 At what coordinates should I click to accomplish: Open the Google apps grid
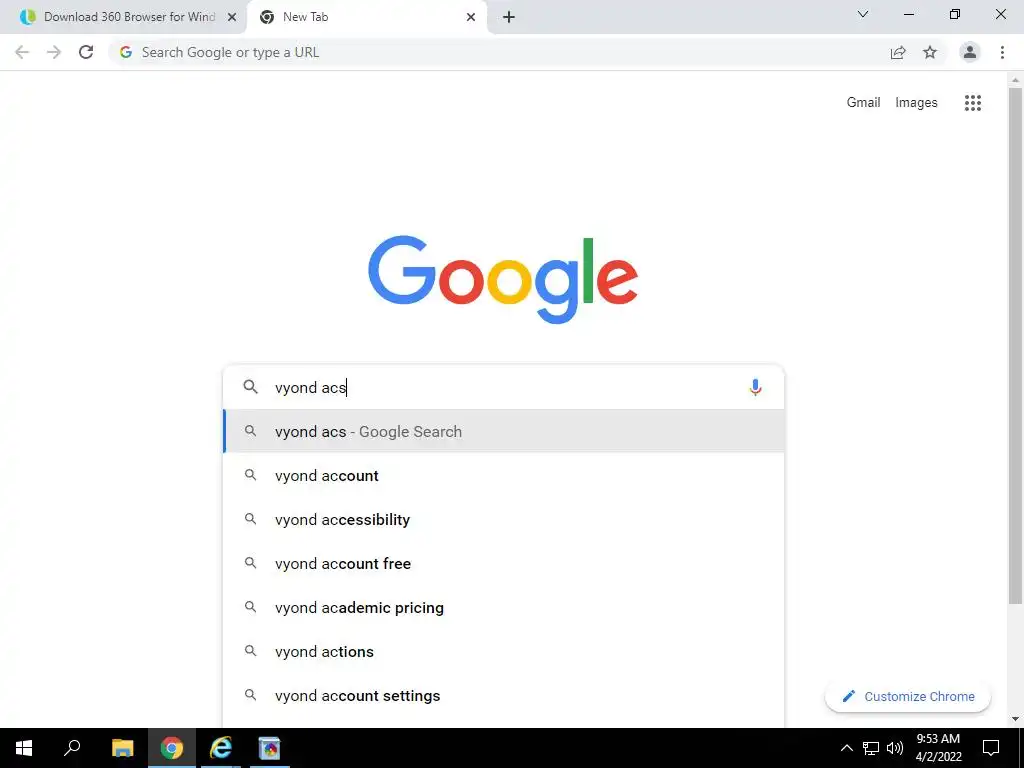[x=972, y=103]
